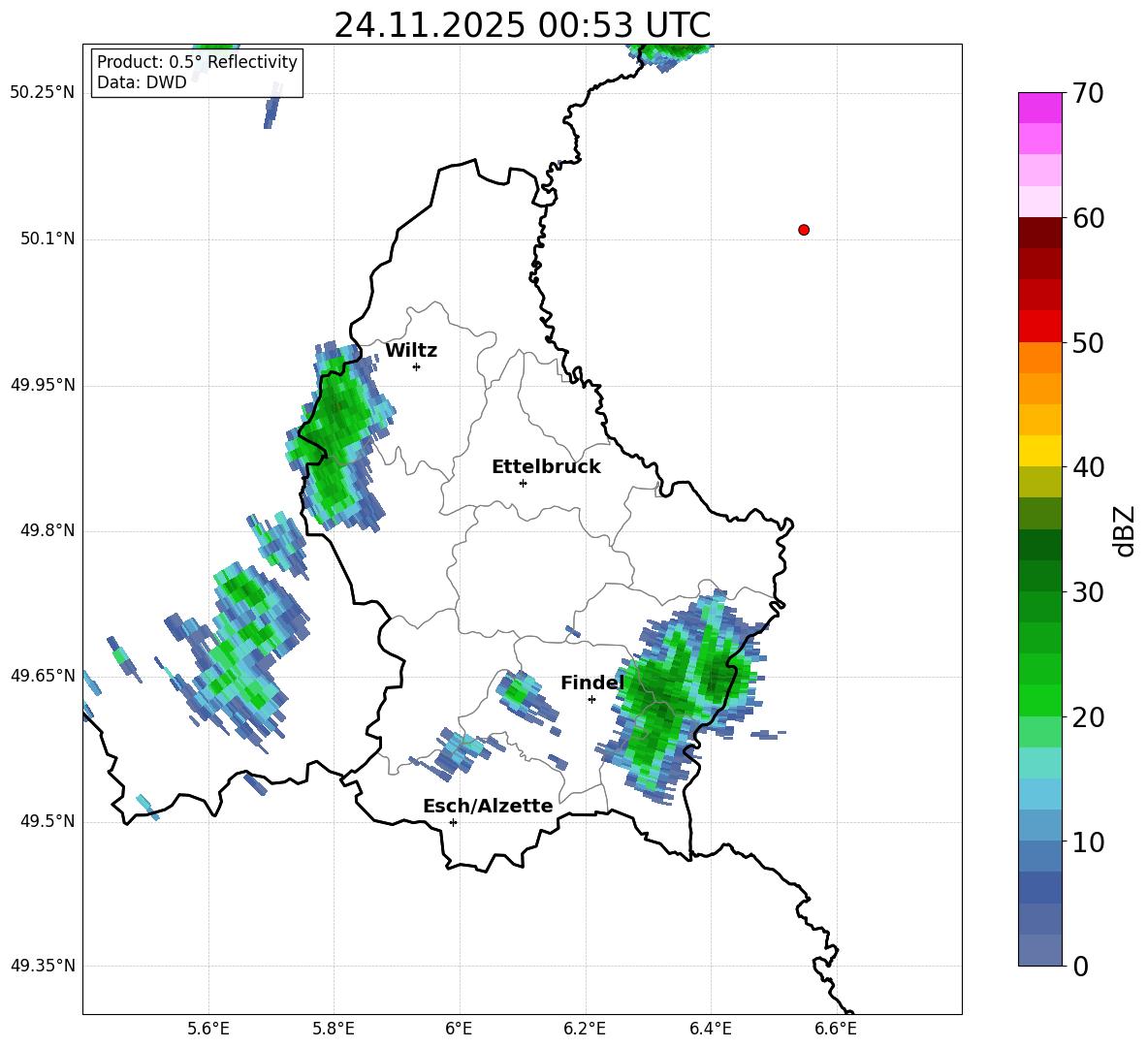The image size is (1148, 1048).
Task: Click the Esch/Alzette city label
Action: pos(488,806)
